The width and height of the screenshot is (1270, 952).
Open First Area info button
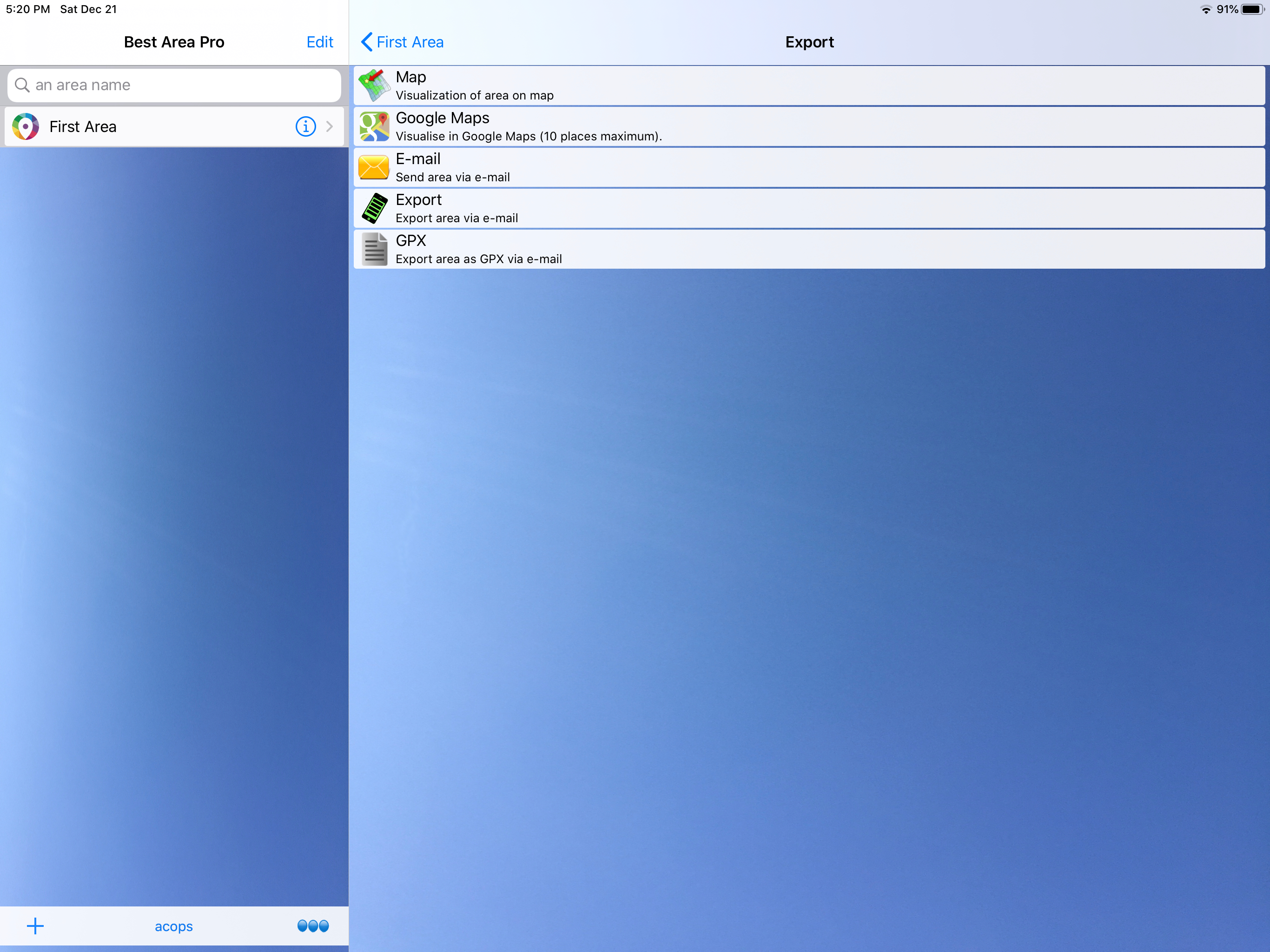[x=305, y=126]
